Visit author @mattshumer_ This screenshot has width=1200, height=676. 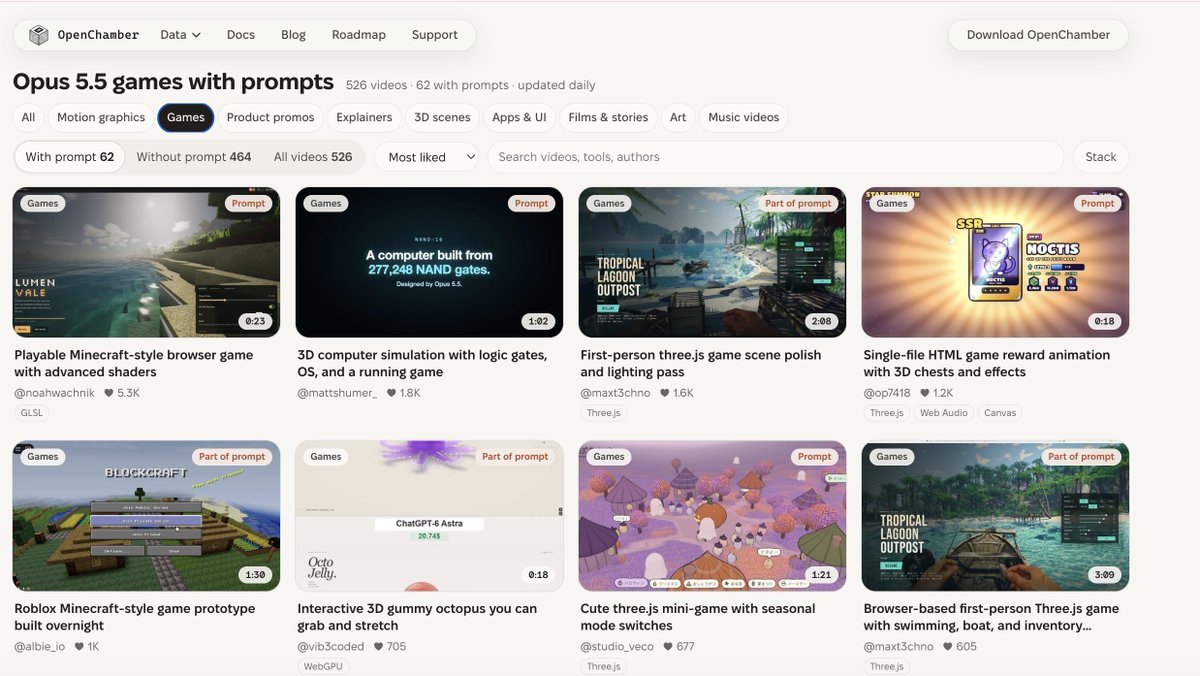337,393
